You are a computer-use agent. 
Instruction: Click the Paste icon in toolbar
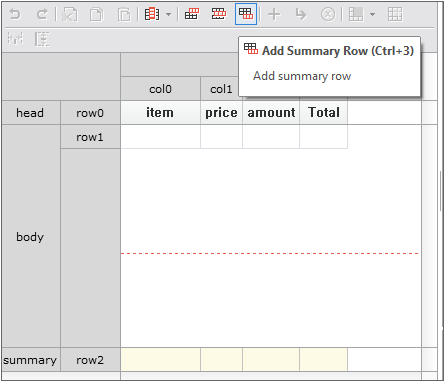point(124,14)
